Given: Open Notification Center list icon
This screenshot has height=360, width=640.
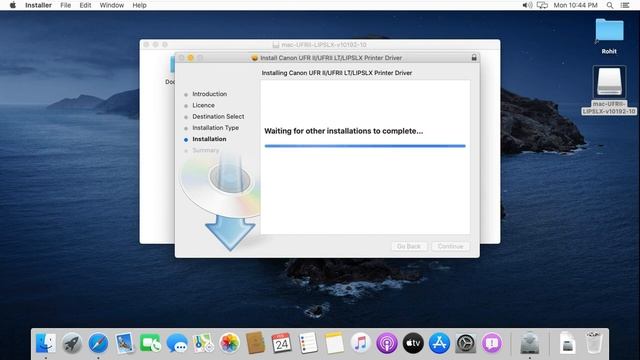Looking at the screenshot, I should (x=625, y=5).
